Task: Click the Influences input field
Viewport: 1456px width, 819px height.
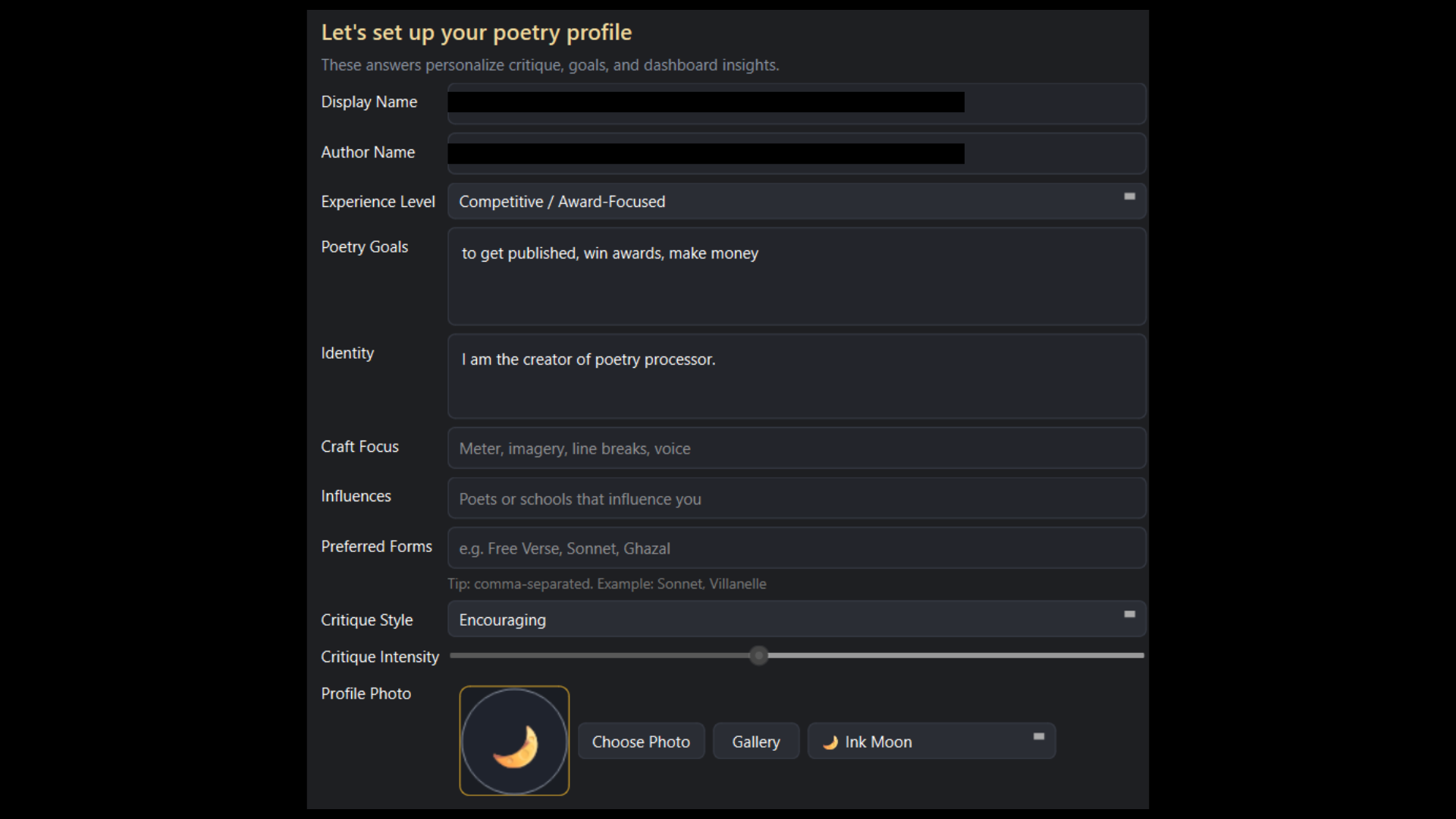Action: click(795, 498)
